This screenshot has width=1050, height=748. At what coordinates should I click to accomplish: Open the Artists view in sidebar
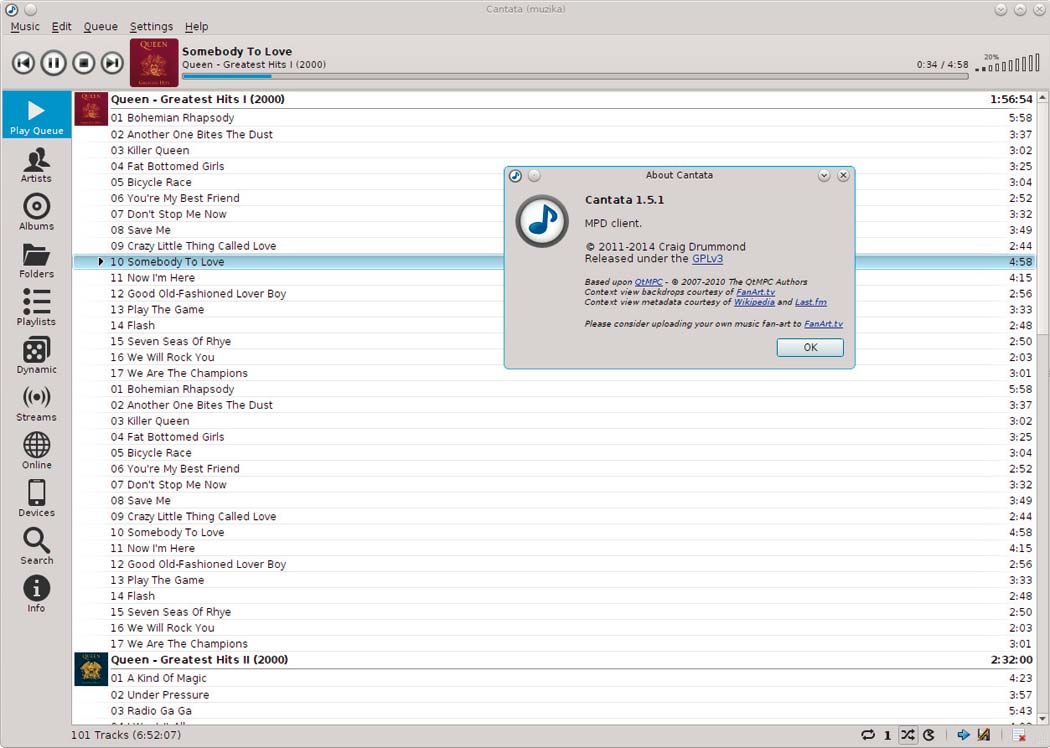pos(36,164)
